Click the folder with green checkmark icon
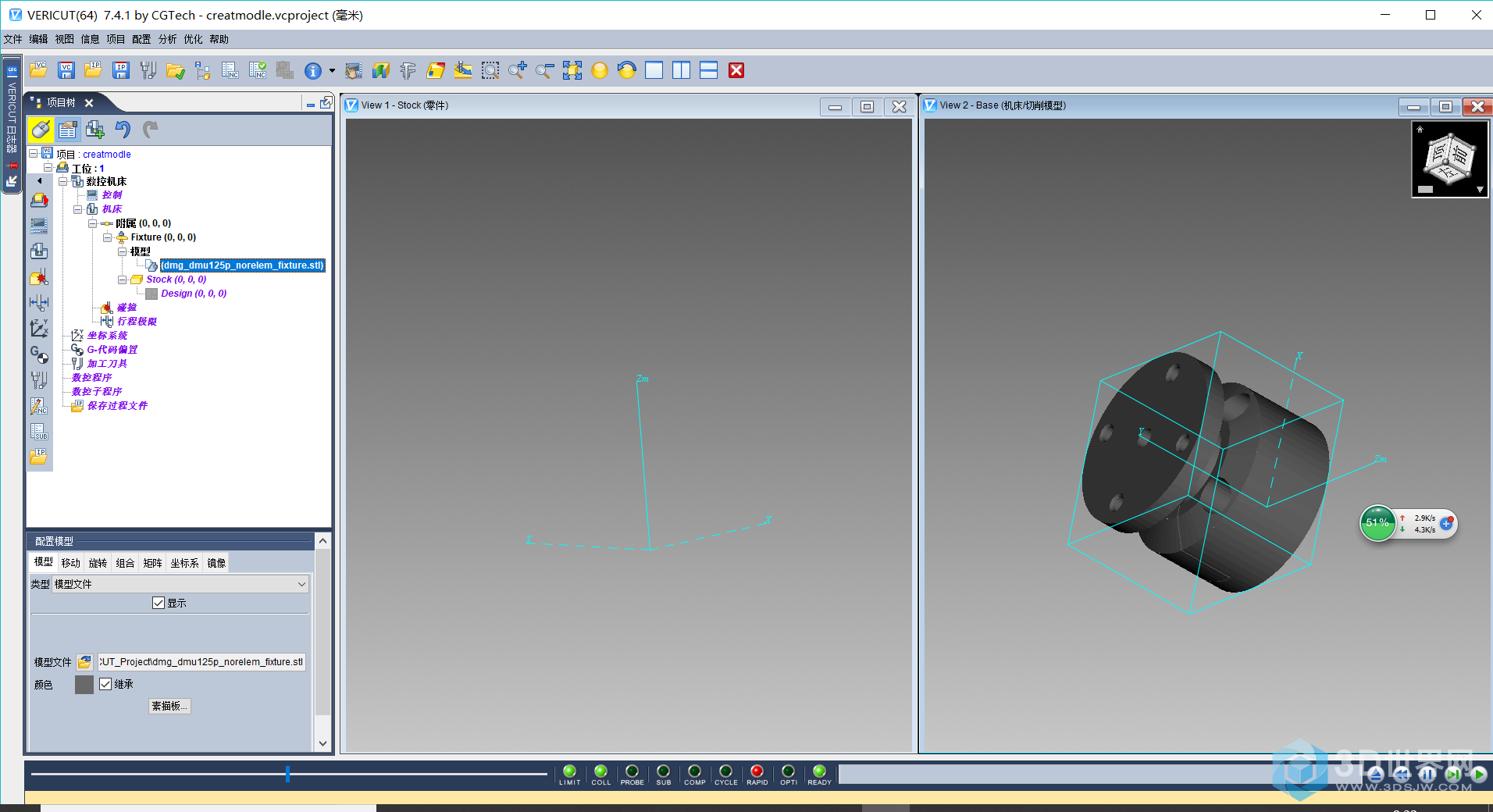The image size is (1493, 812). click(175, 71)
